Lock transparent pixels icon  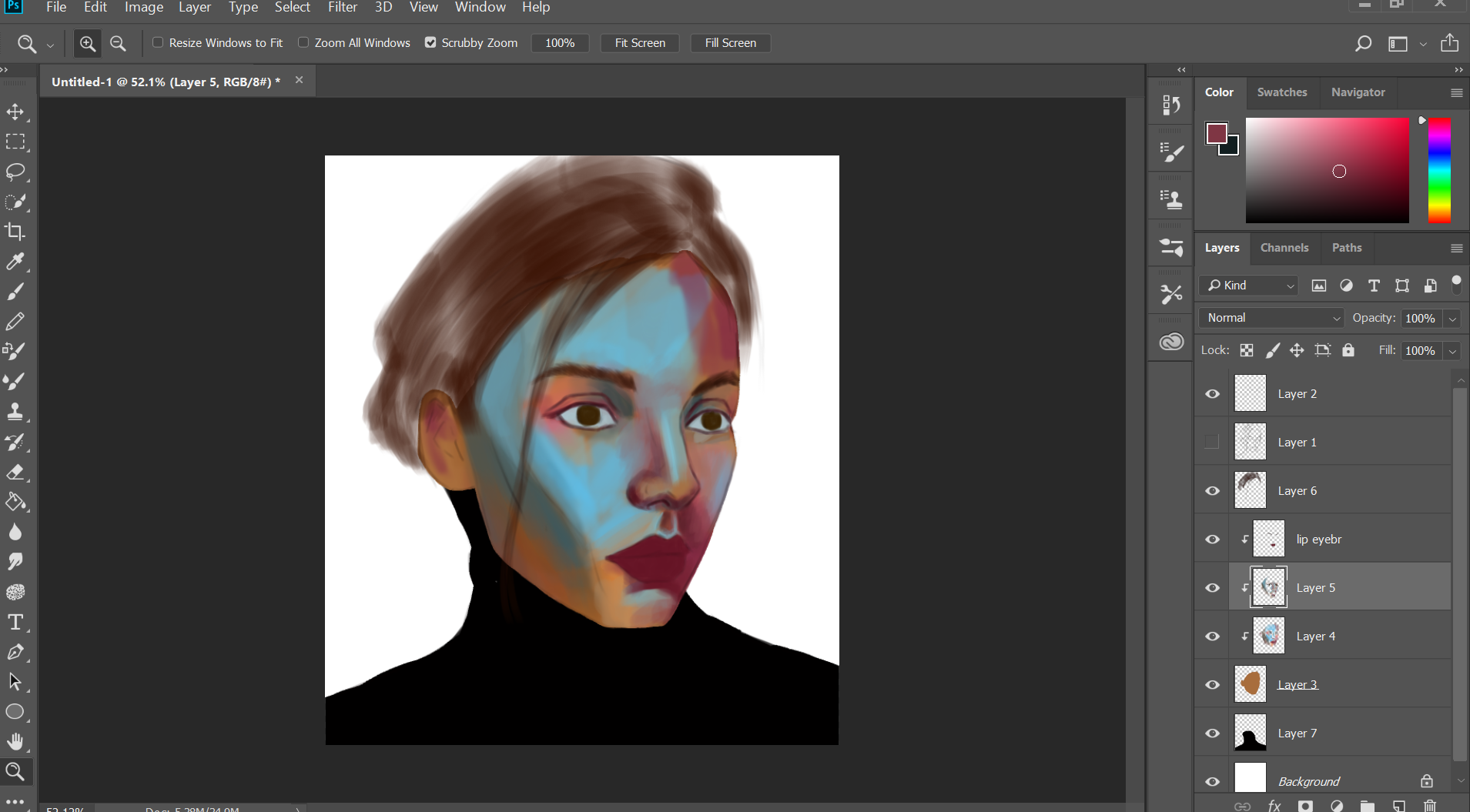click(1247, 350)
